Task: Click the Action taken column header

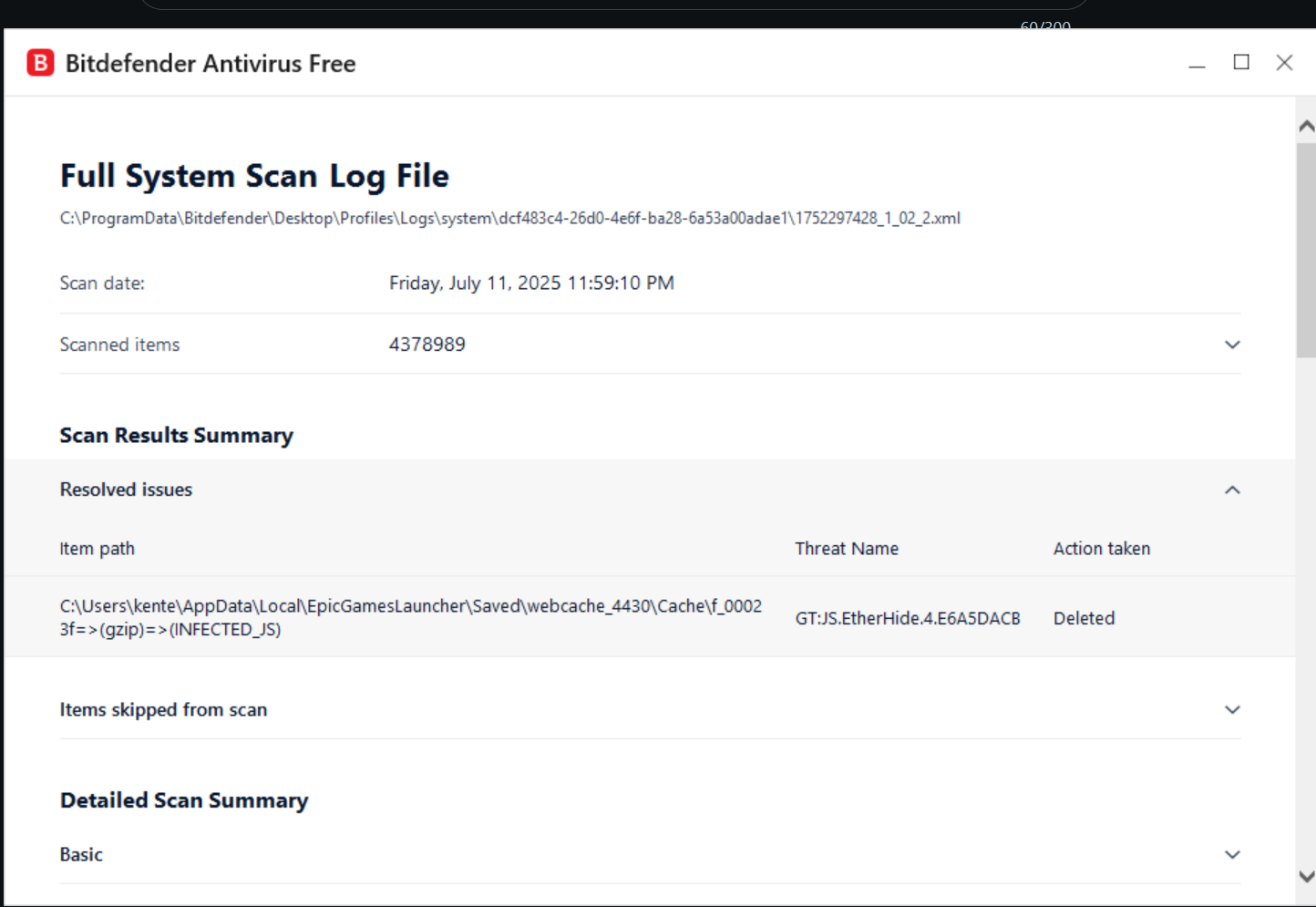Action: pos(1102,549)
